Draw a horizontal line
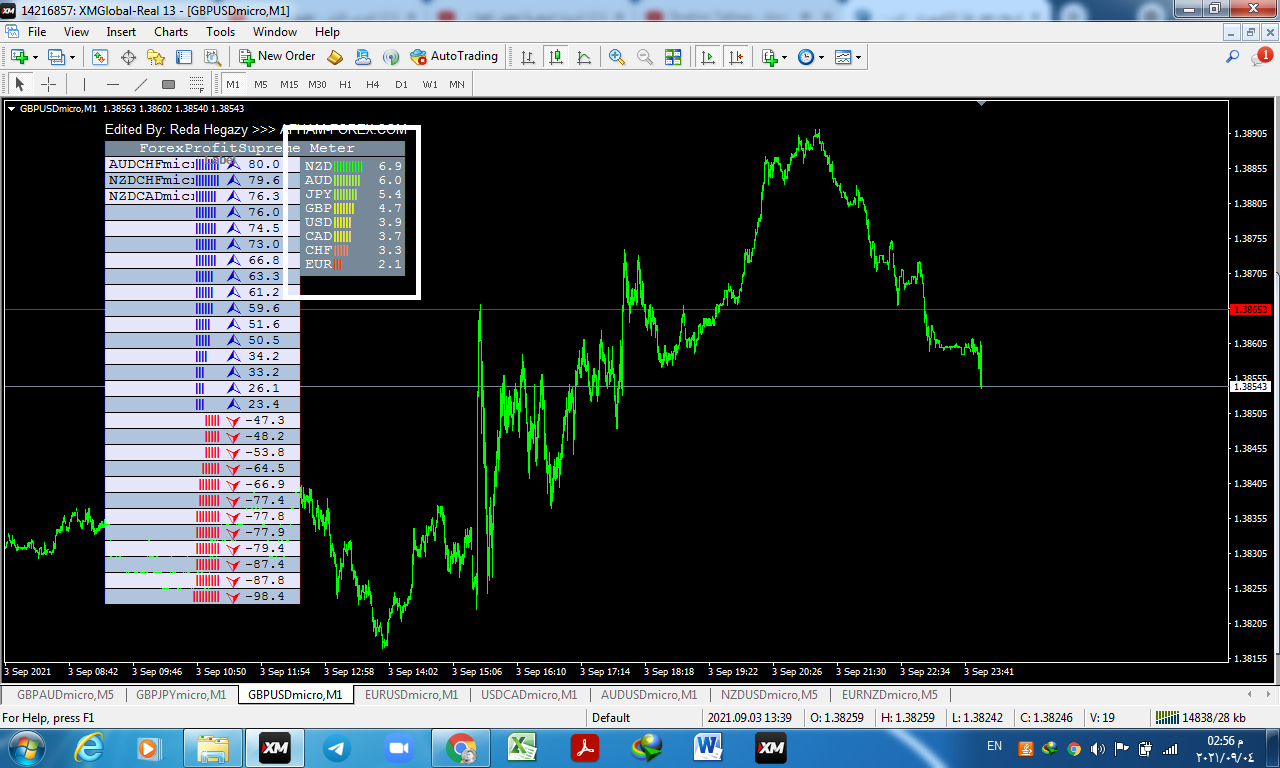This screenshot has width=1280, height=768. (x=112, y=84)
